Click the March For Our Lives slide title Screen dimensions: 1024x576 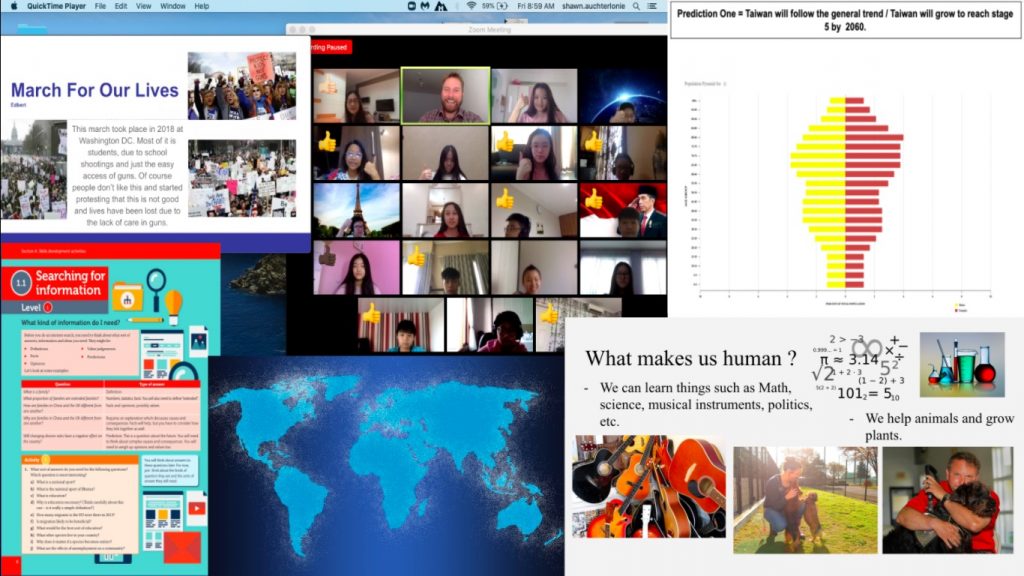[94, 90]
